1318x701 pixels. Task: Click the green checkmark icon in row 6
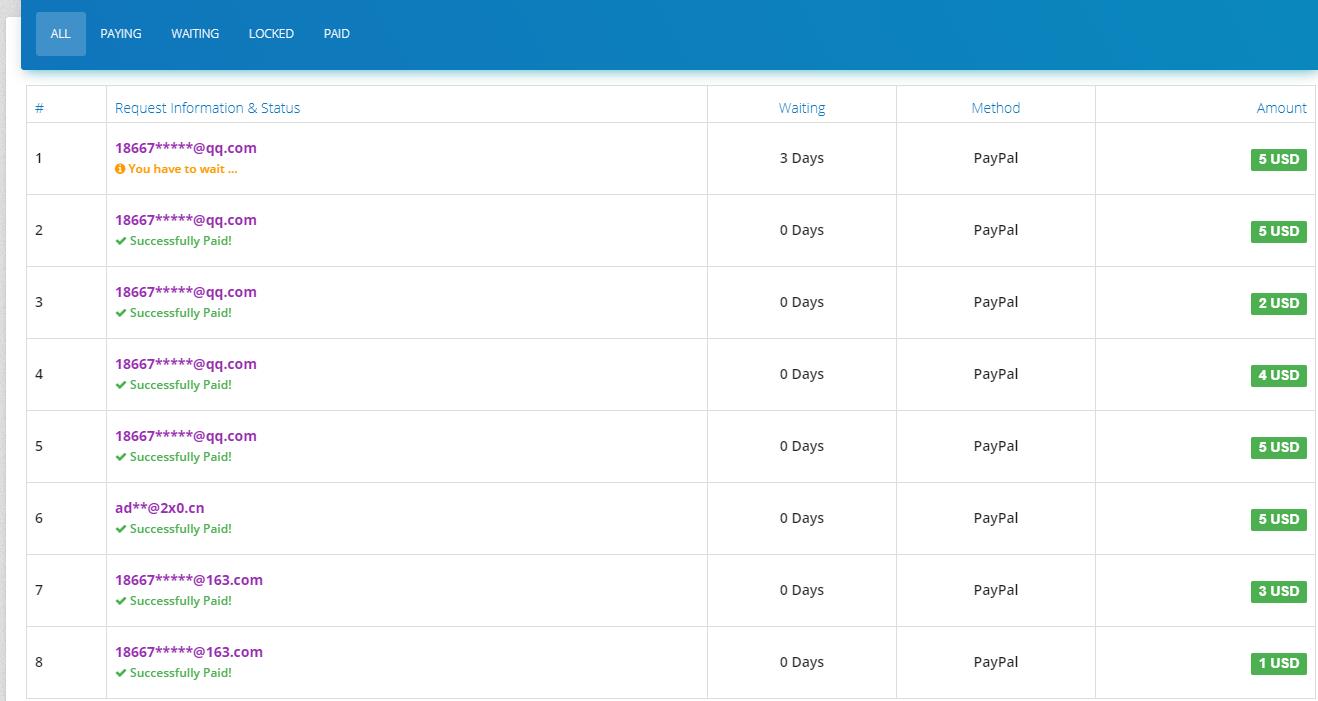point(121,529)
